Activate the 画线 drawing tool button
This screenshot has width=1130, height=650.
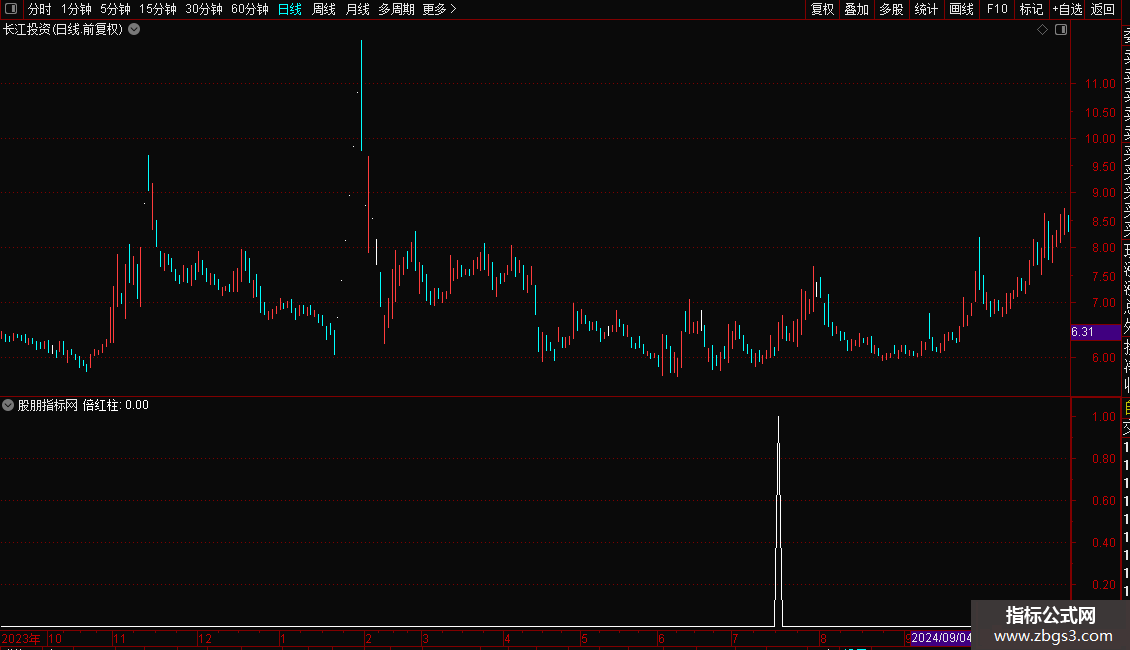pos(961,9)
